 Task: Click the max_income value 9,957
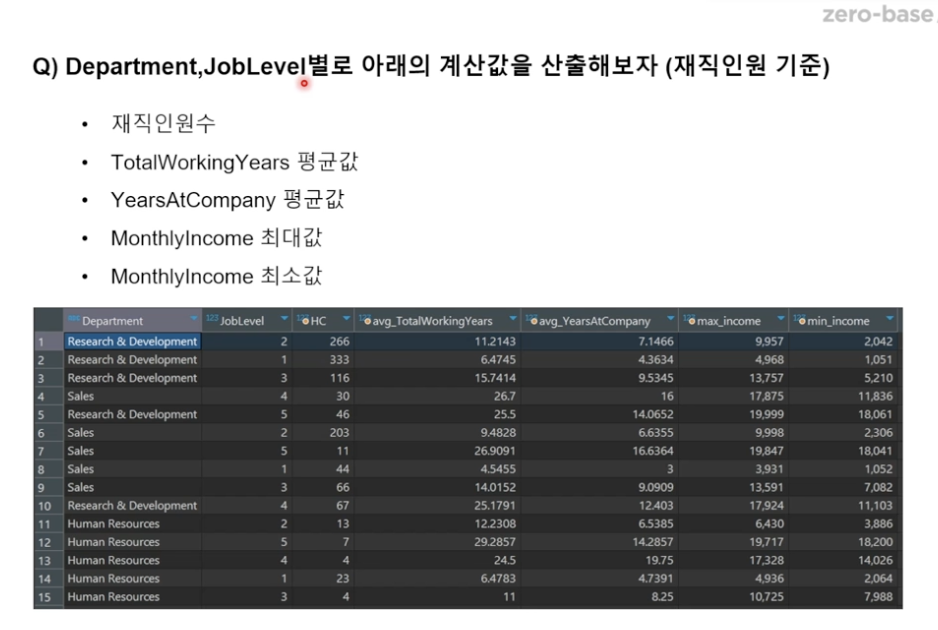(x=769, y=341)
